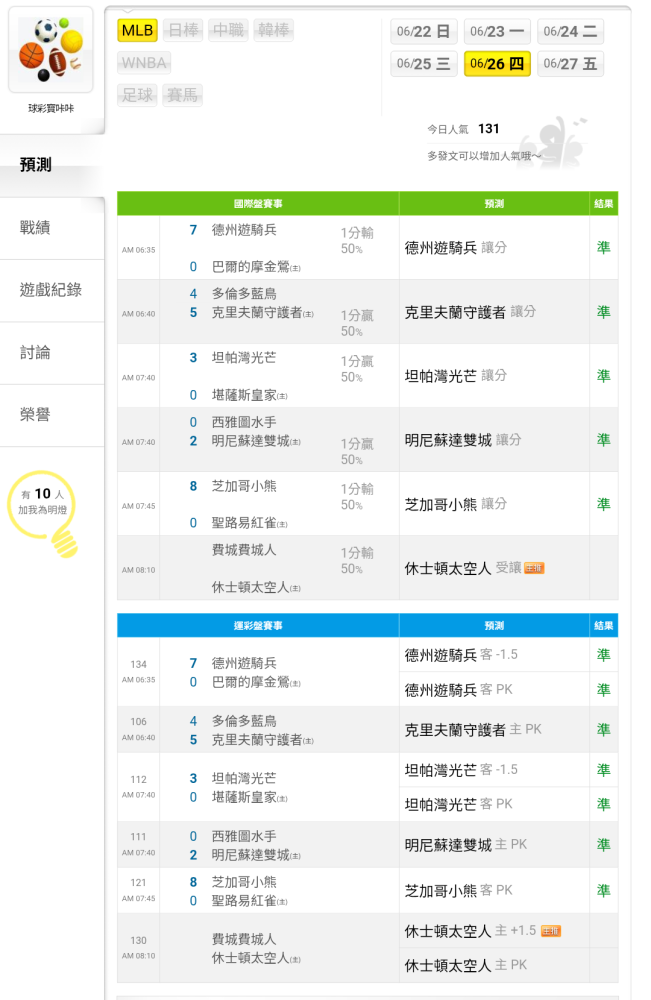Choose date 06/23 一

(497, 31)
